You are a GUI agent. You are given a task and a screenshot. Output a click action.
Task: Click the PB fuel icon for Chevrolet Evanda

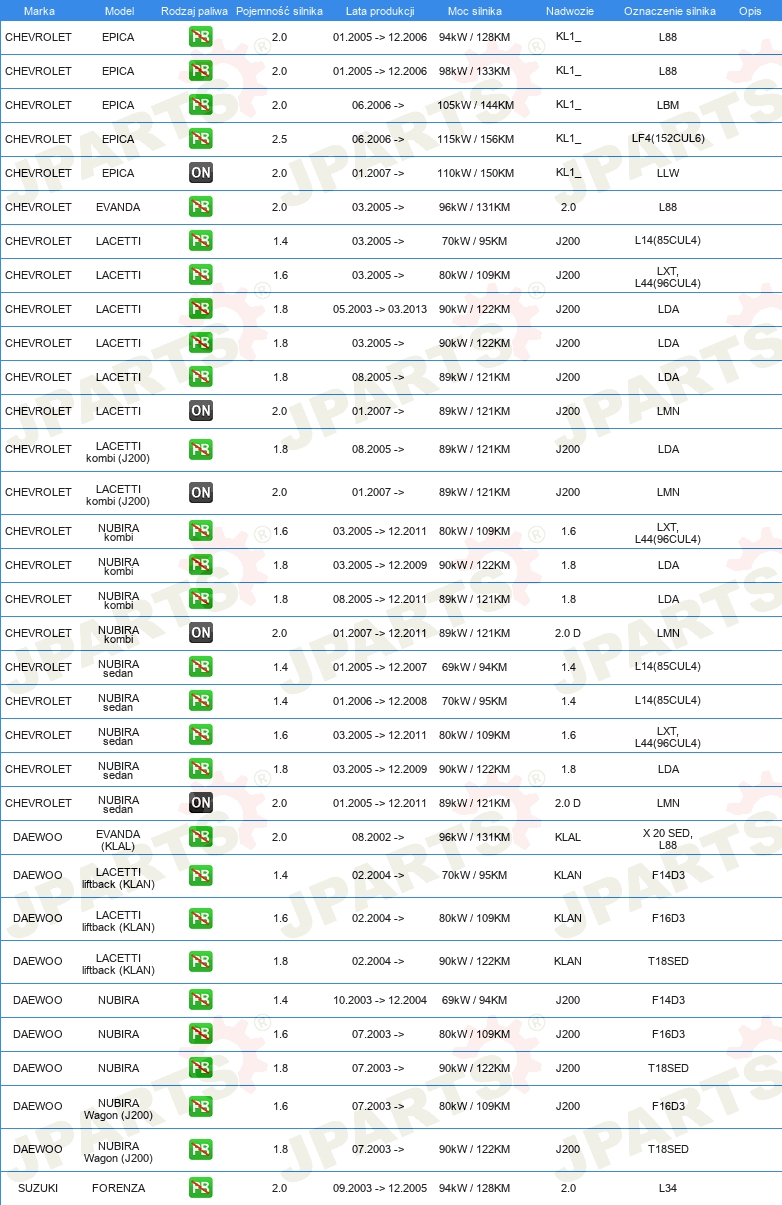tap(200, 207)
